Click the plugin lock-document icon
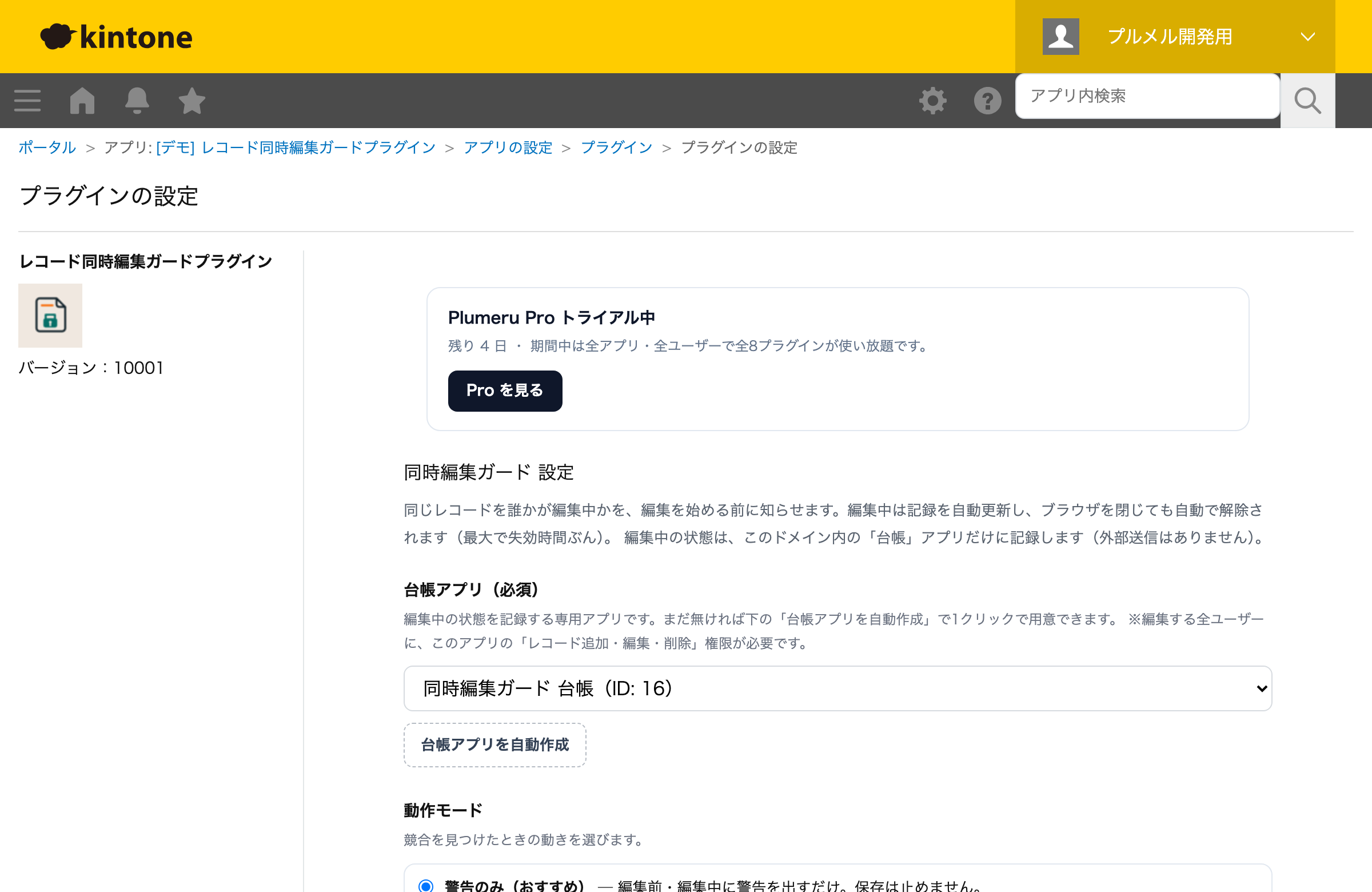This screenshot has width=1372, height=892. pyautogui.click(x=50, y=316)
